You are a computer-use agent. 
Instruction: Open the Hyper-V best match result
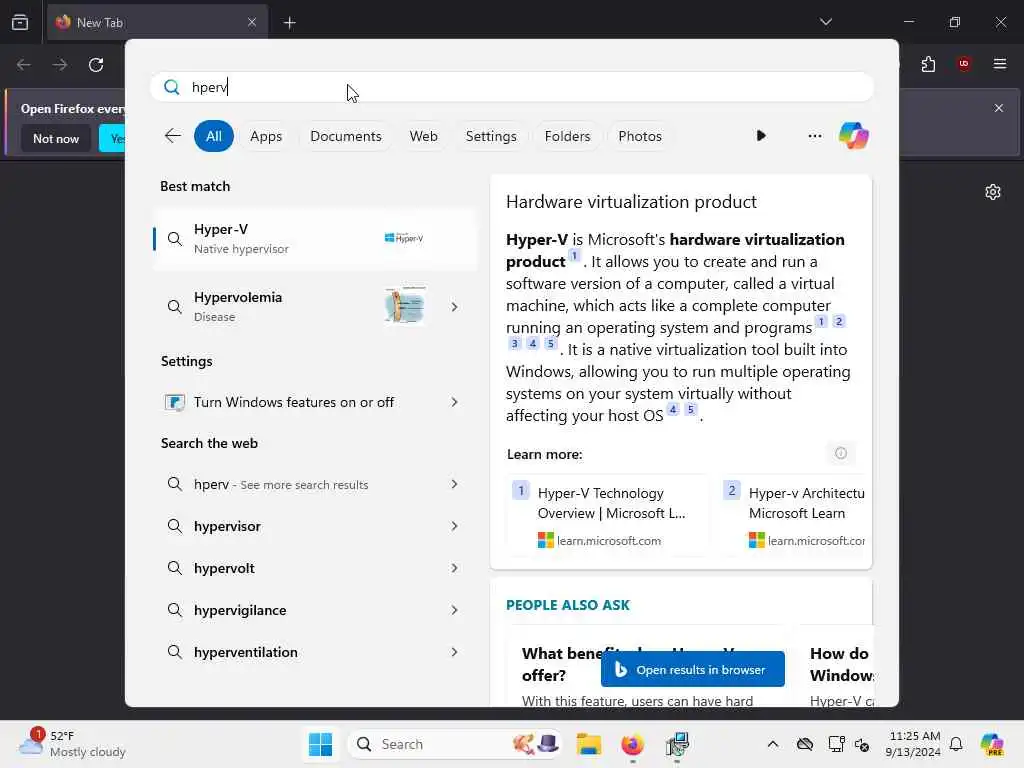pyautogui.click(x=315, y=239)
